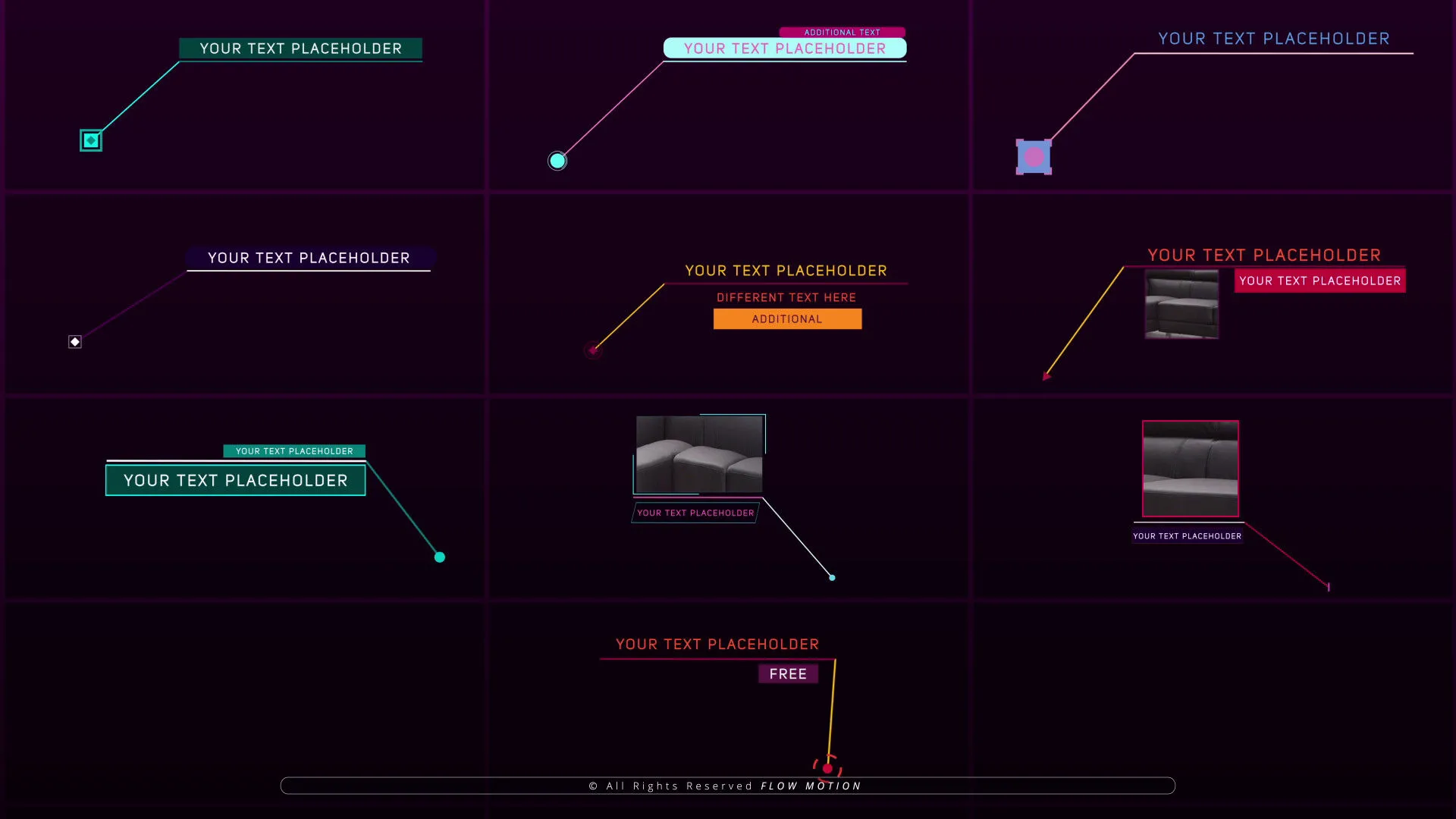Click the magenta ADDITIONAL TEXT tag
This screenshot has height=819, width=1456.
pos(842,33)
